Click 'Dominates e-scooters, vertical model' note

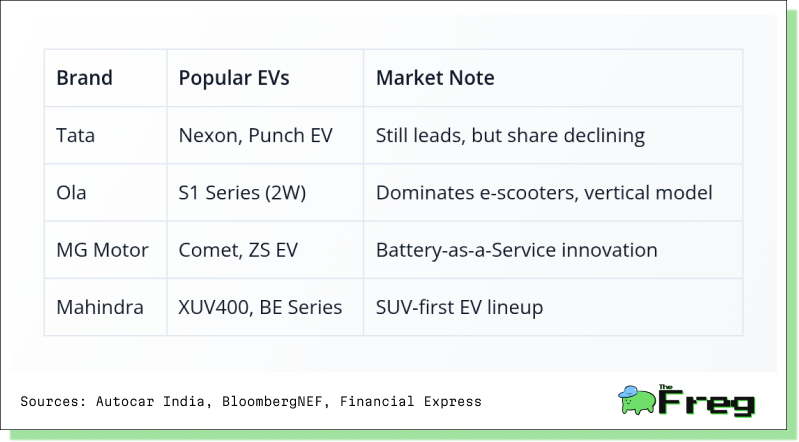(544, 193)
